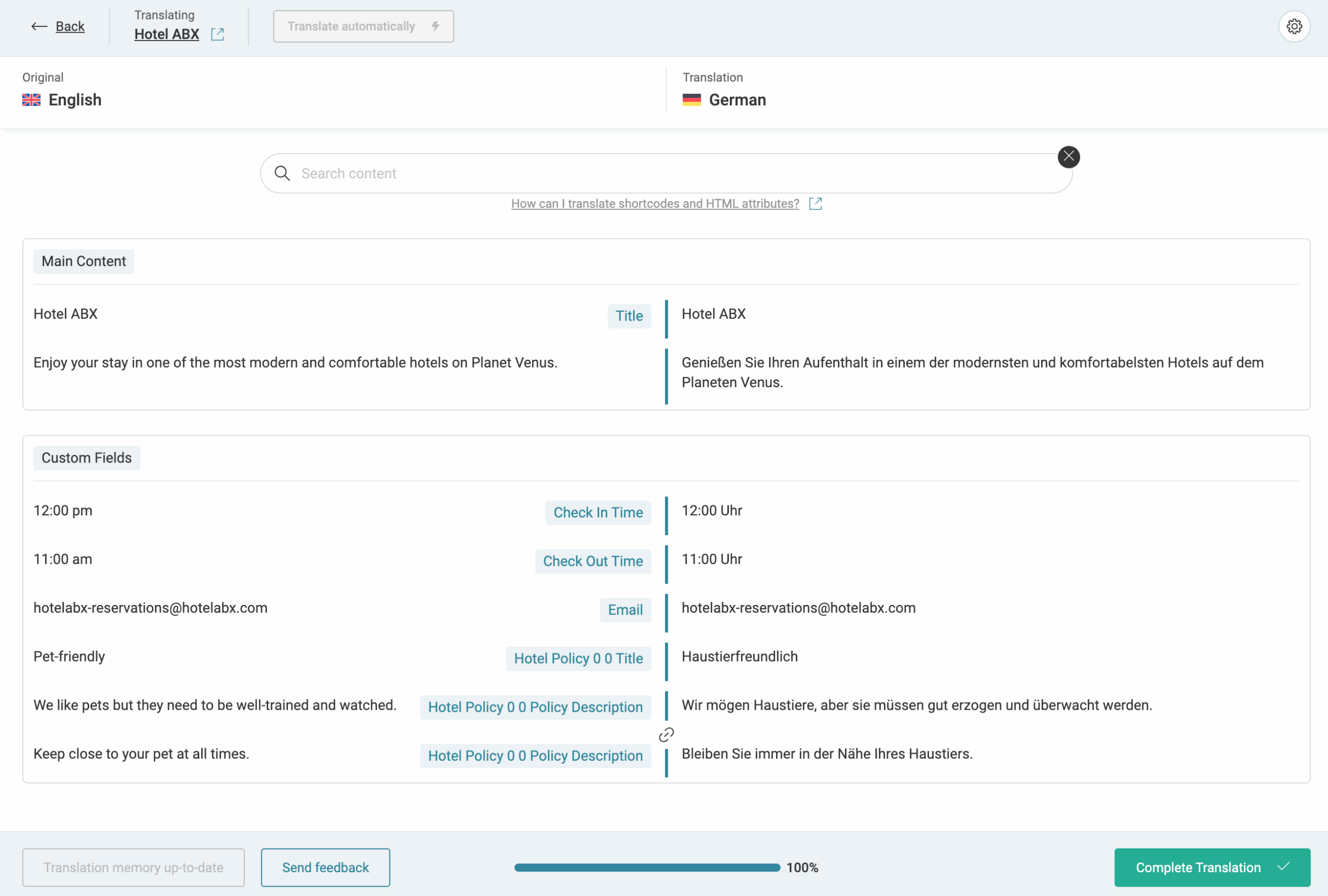The height and width of the screenshot is (896, 1328).
Task: Click the search magnifier icon
Action: coord(282,173)
